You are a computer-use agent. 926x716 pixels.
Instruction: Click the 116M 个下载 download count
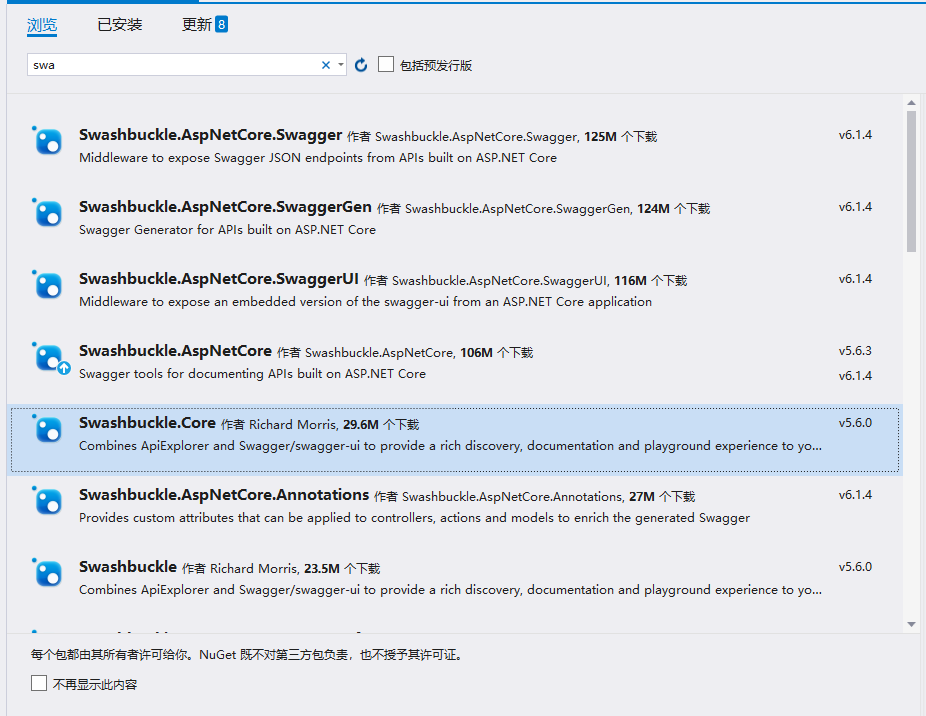(651, 281)
